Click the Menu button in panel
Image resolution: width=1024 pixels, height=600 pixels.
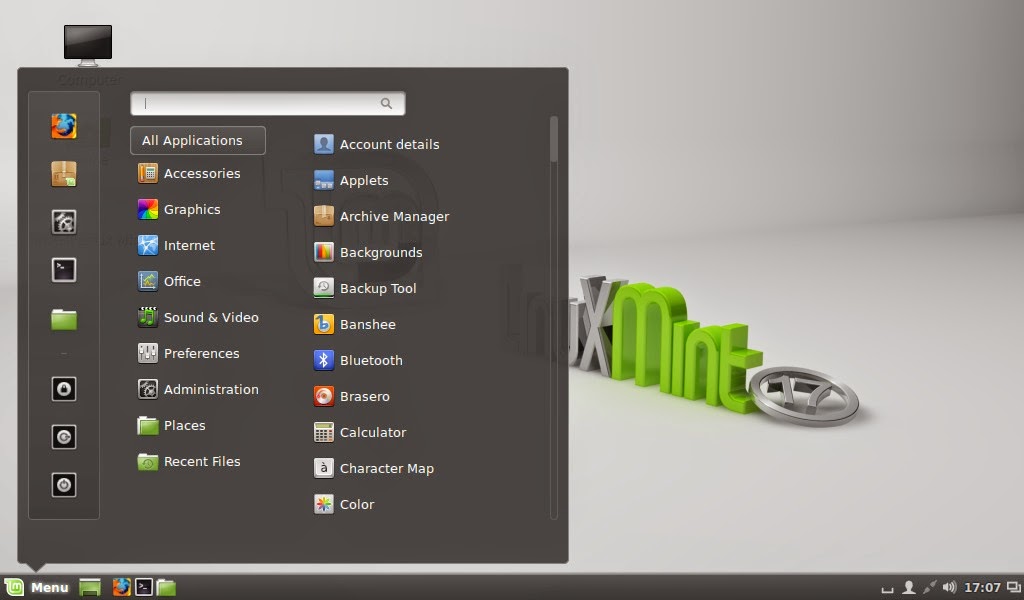pos(37,588)
